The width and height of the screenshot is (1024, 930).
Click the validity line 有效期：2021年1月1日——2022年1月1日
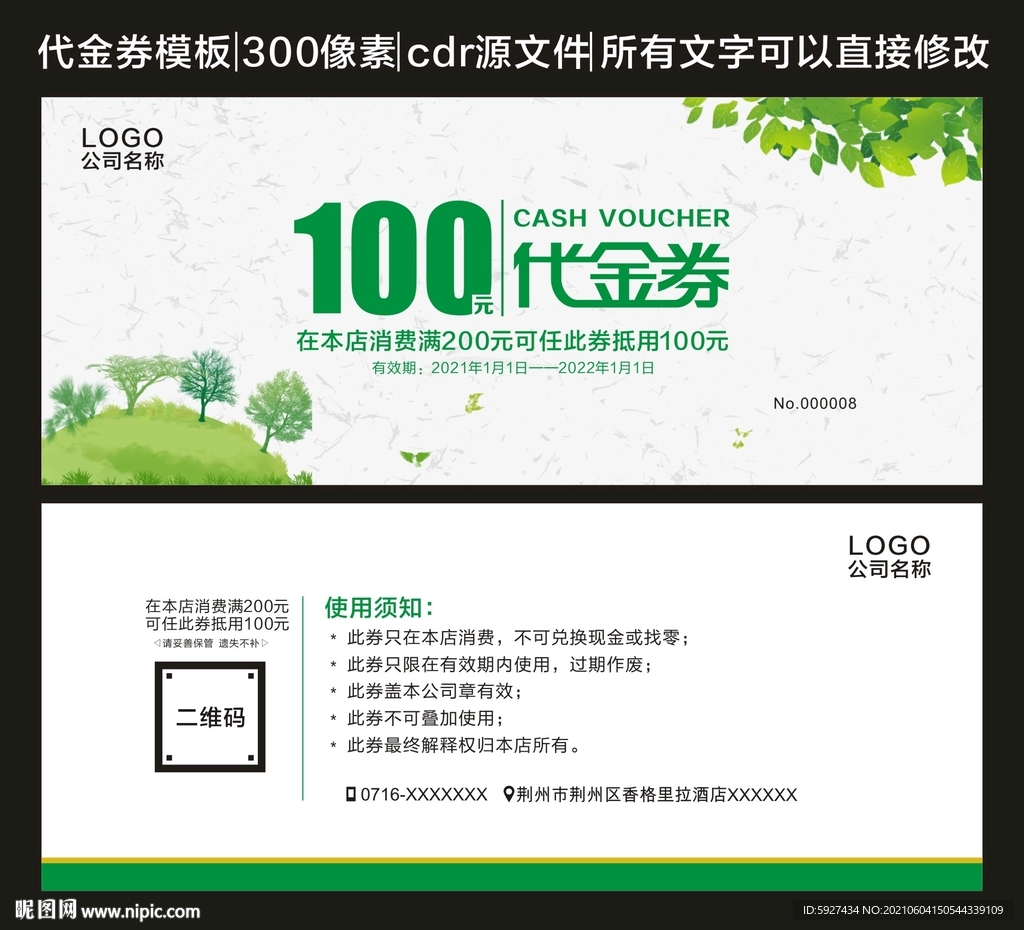tap(513, 368)
